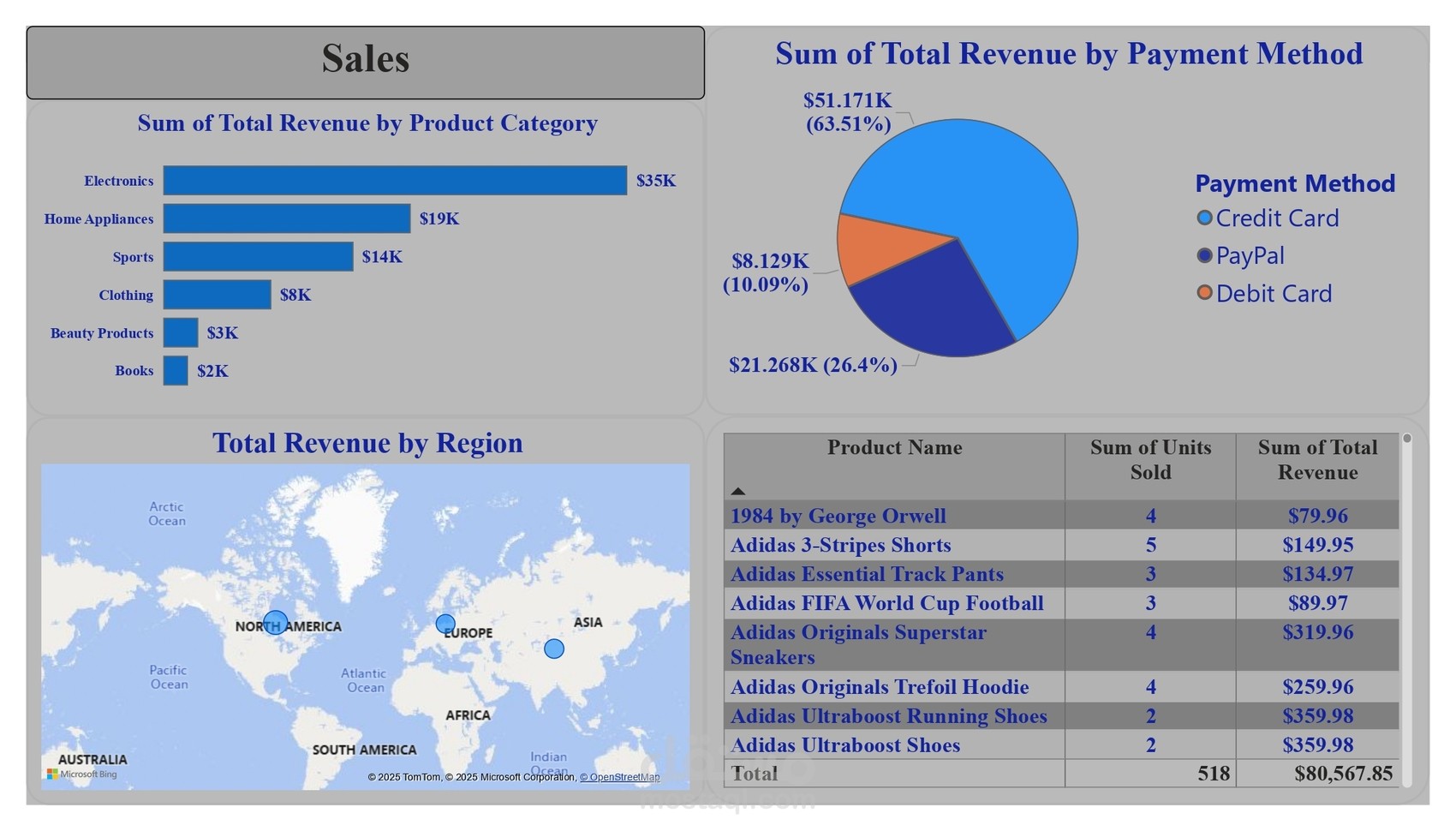Select the Home Appliances revenue bar

[287, 218]
